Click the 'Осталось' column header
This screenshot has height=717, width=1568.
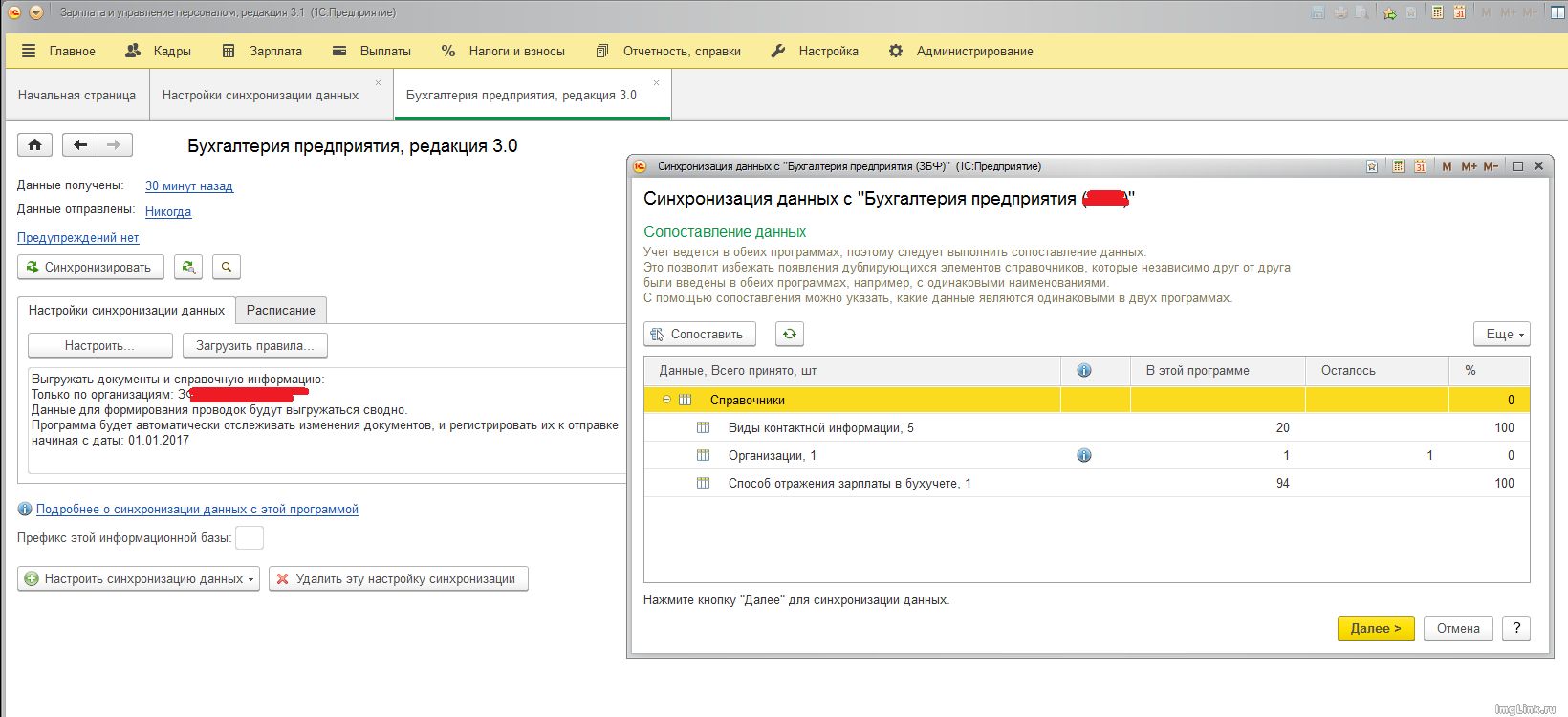coord(1377,370)
